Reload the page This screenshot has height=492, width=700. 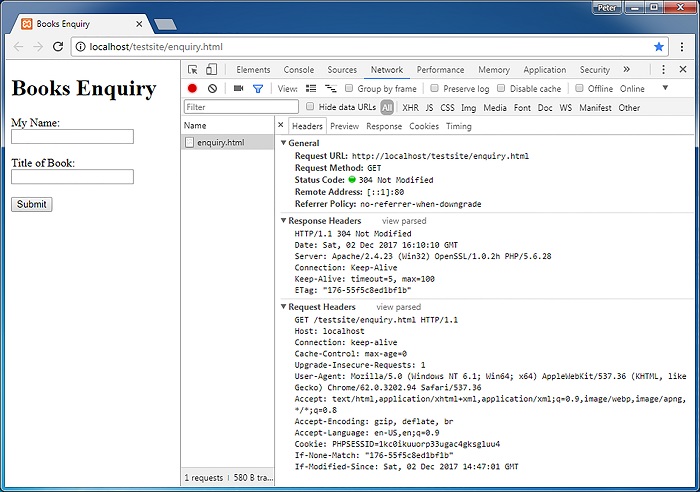58,46
